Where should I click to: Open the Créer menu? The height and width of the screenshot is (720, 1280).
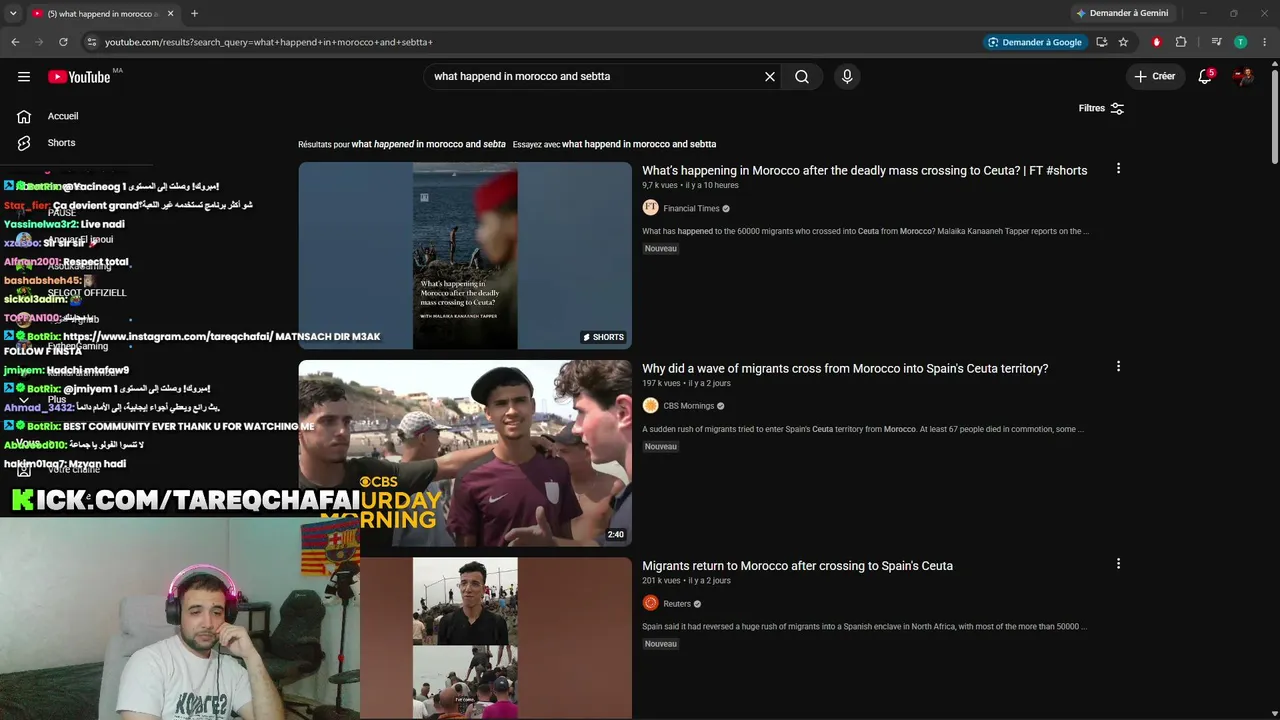pyautogui.click(x=1154, y=76)
